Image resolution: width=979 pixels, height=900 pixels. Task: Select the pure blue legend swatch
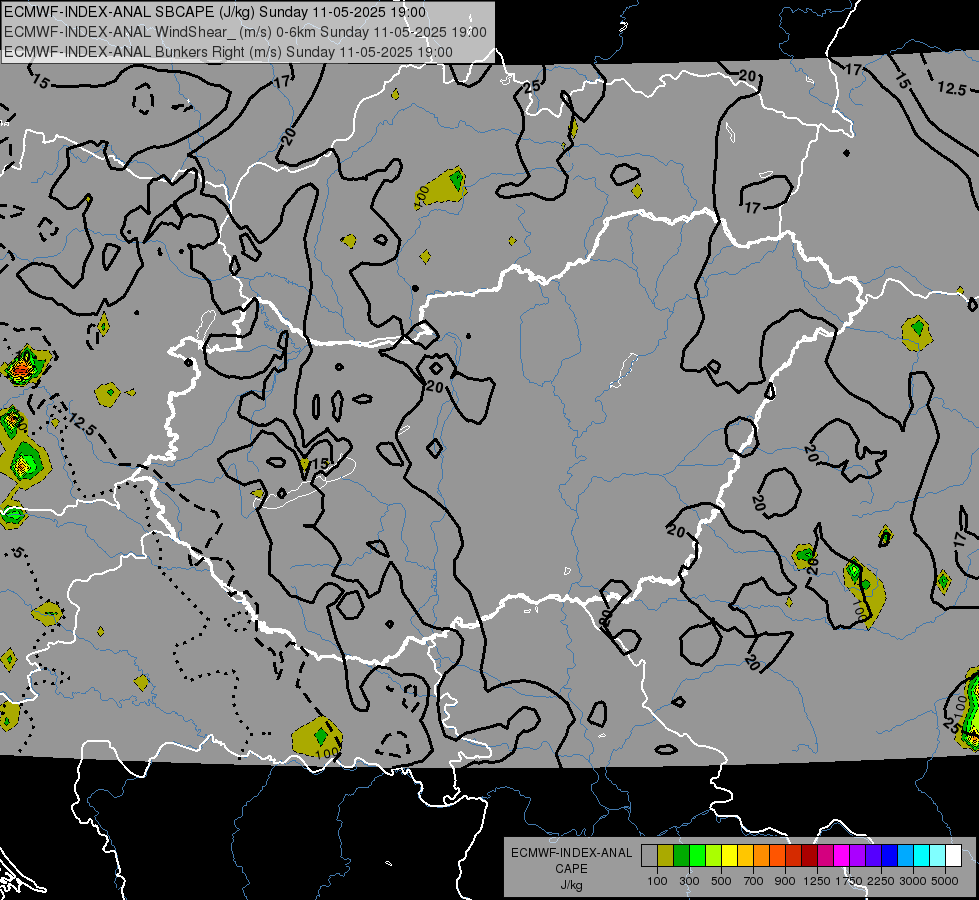(890, 856)
